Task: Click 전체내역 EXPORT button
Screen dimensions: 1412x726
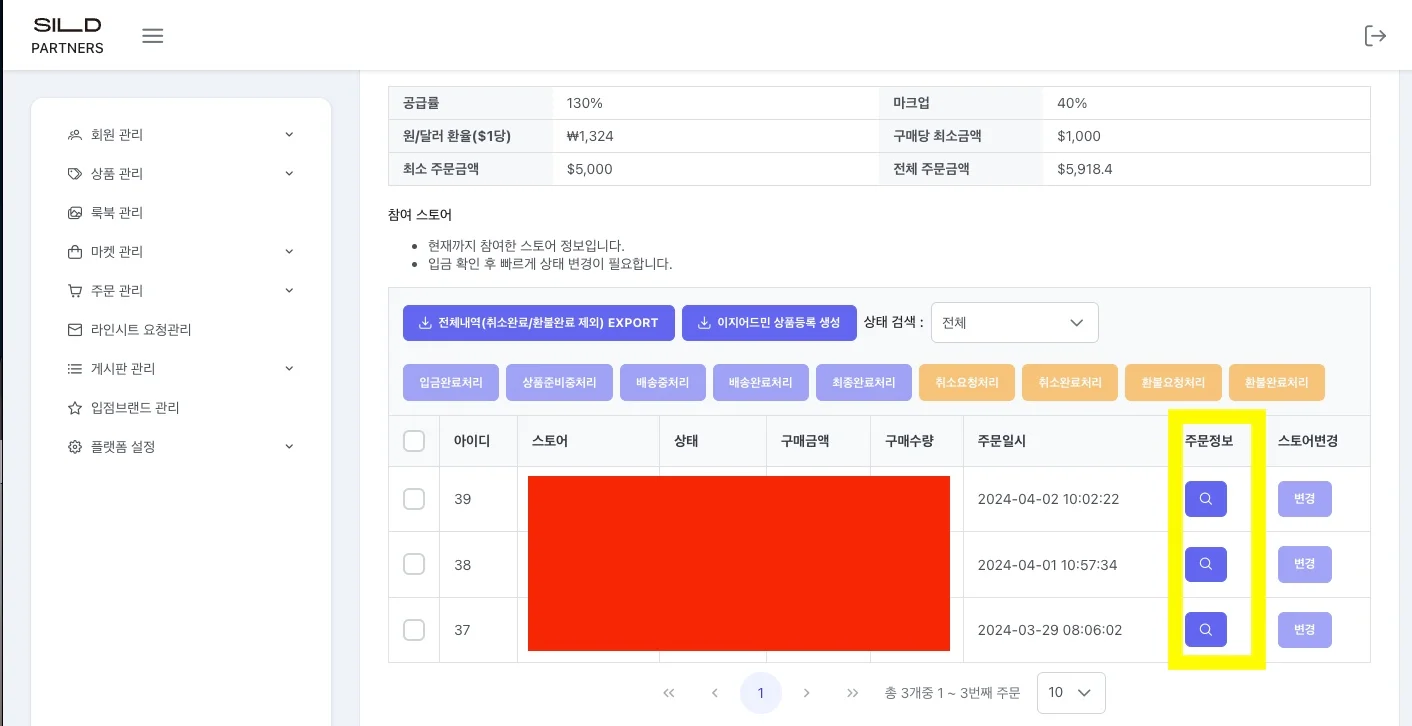Action: [x=538, y=323]
